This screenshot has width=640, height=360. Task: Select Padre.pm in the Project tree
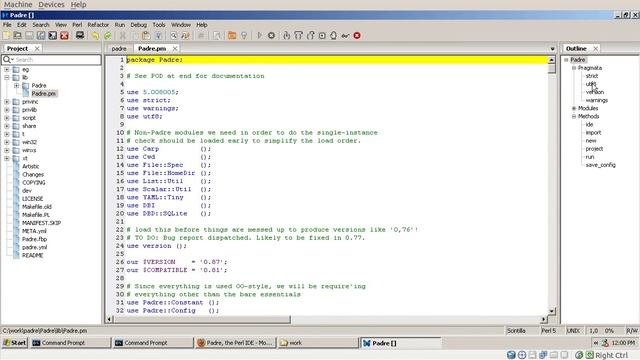pyautogui.click(x=44, y=93)
